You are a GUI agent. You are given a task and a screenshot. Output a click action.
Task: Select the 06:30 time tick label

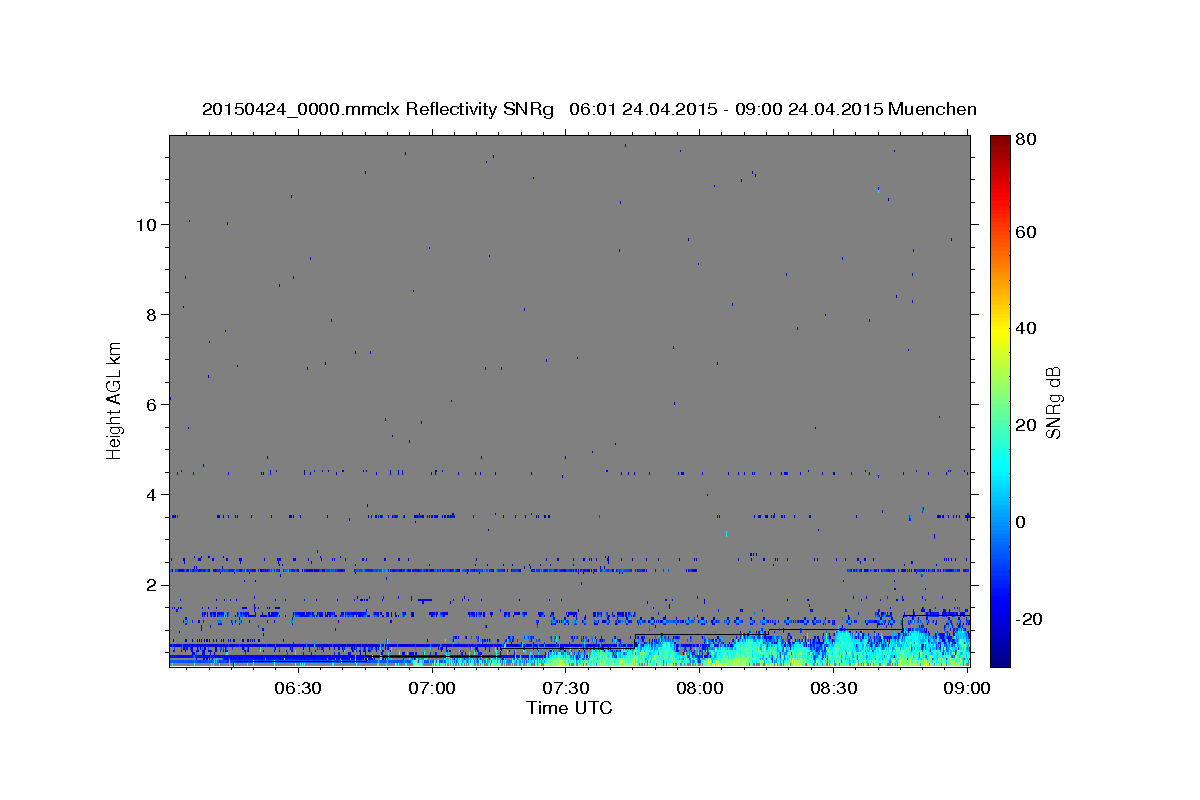(297, 688)
